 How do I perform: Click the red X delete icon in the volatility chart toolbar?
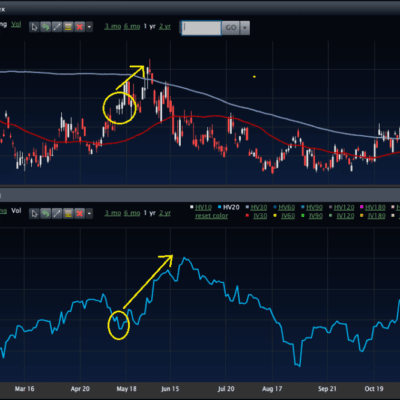tap(79, 213)
